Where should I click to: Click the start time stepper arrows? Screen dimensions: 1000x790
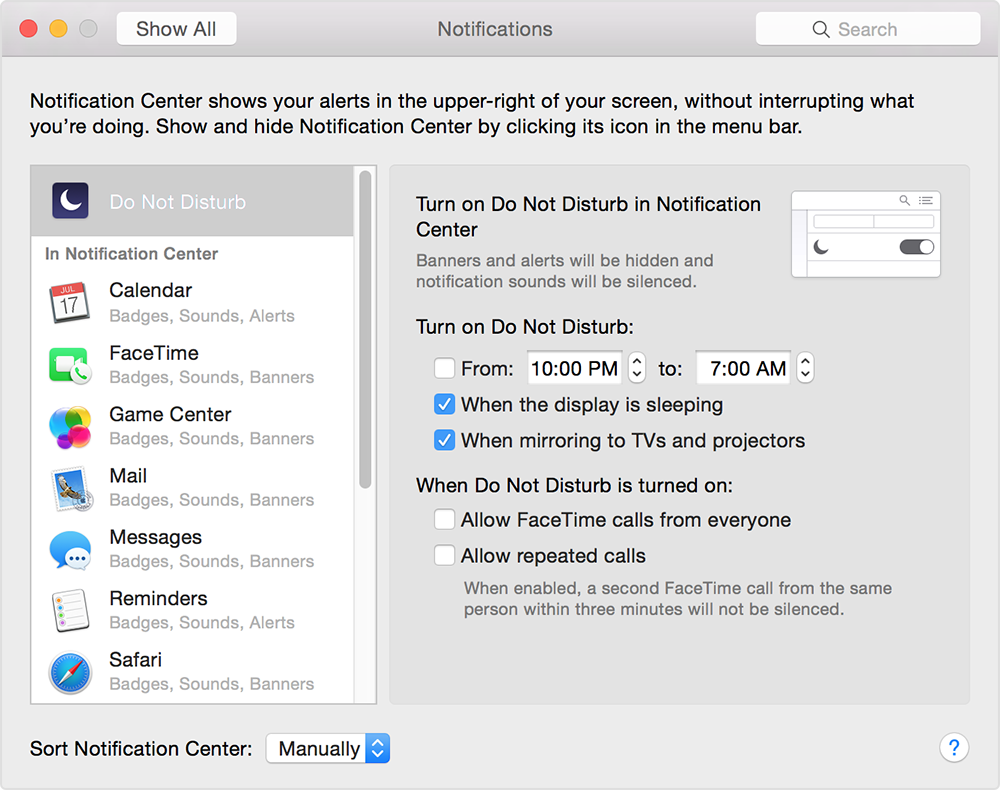point(637,369)
